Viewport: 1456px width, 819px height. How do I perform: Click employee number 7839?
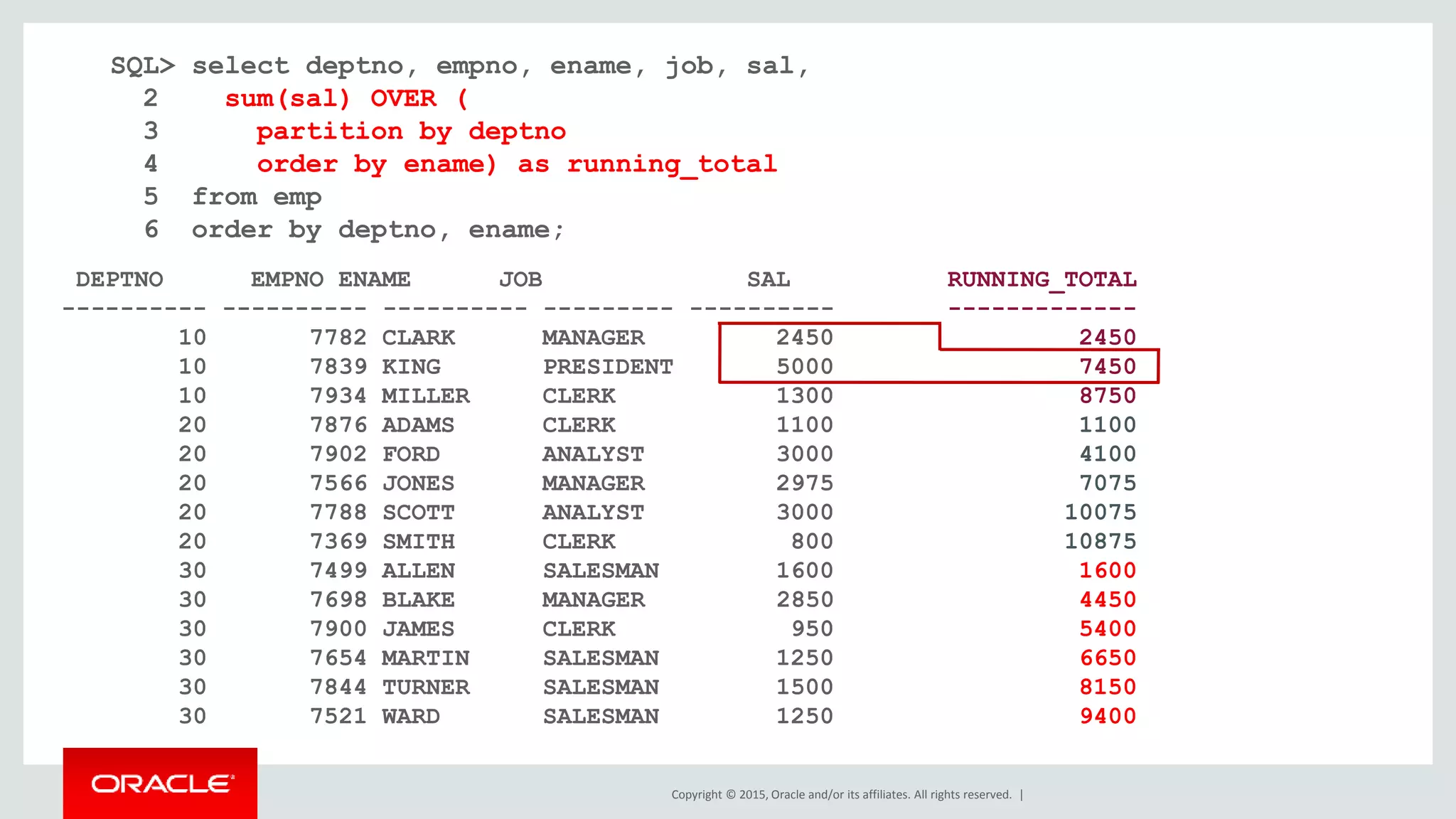tap(338, 367)
